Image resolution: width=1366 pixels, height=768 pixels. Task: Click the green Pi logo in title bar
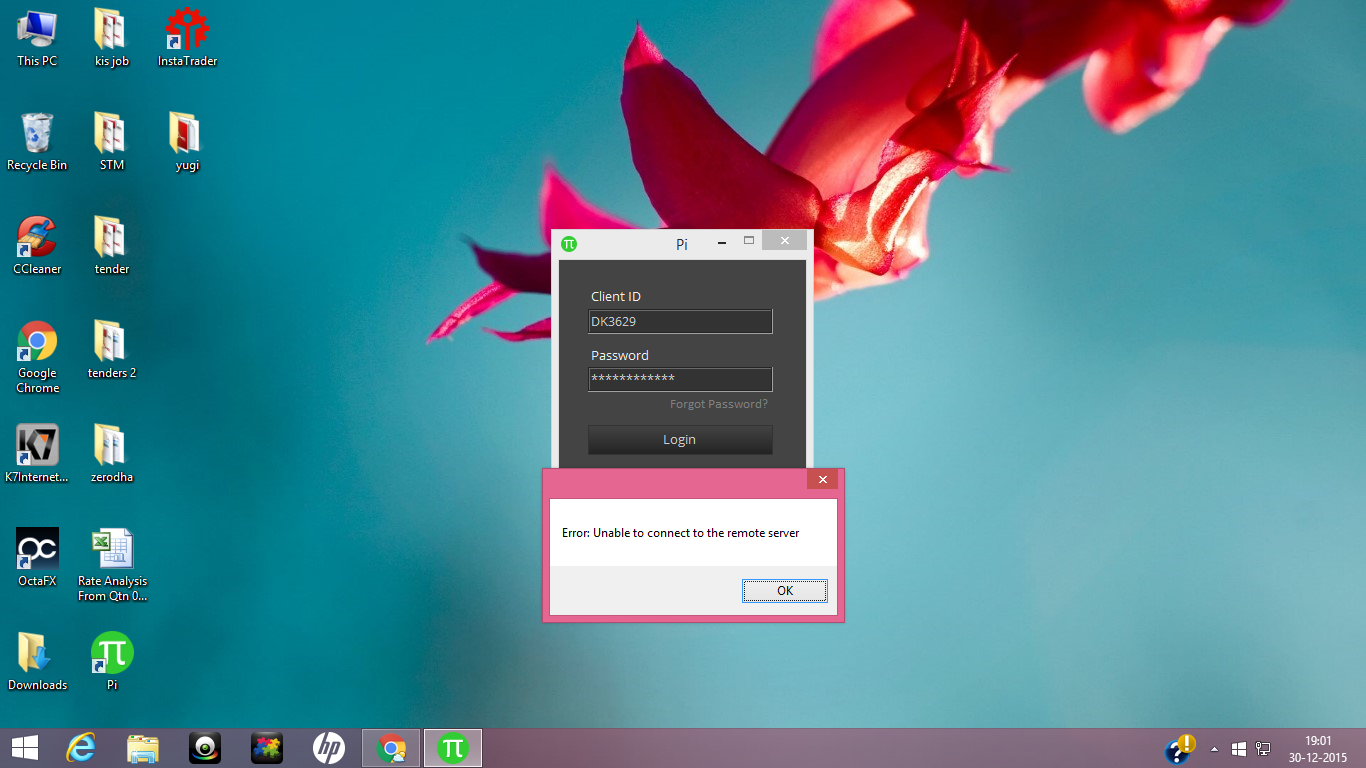click(x=569, y=243)
